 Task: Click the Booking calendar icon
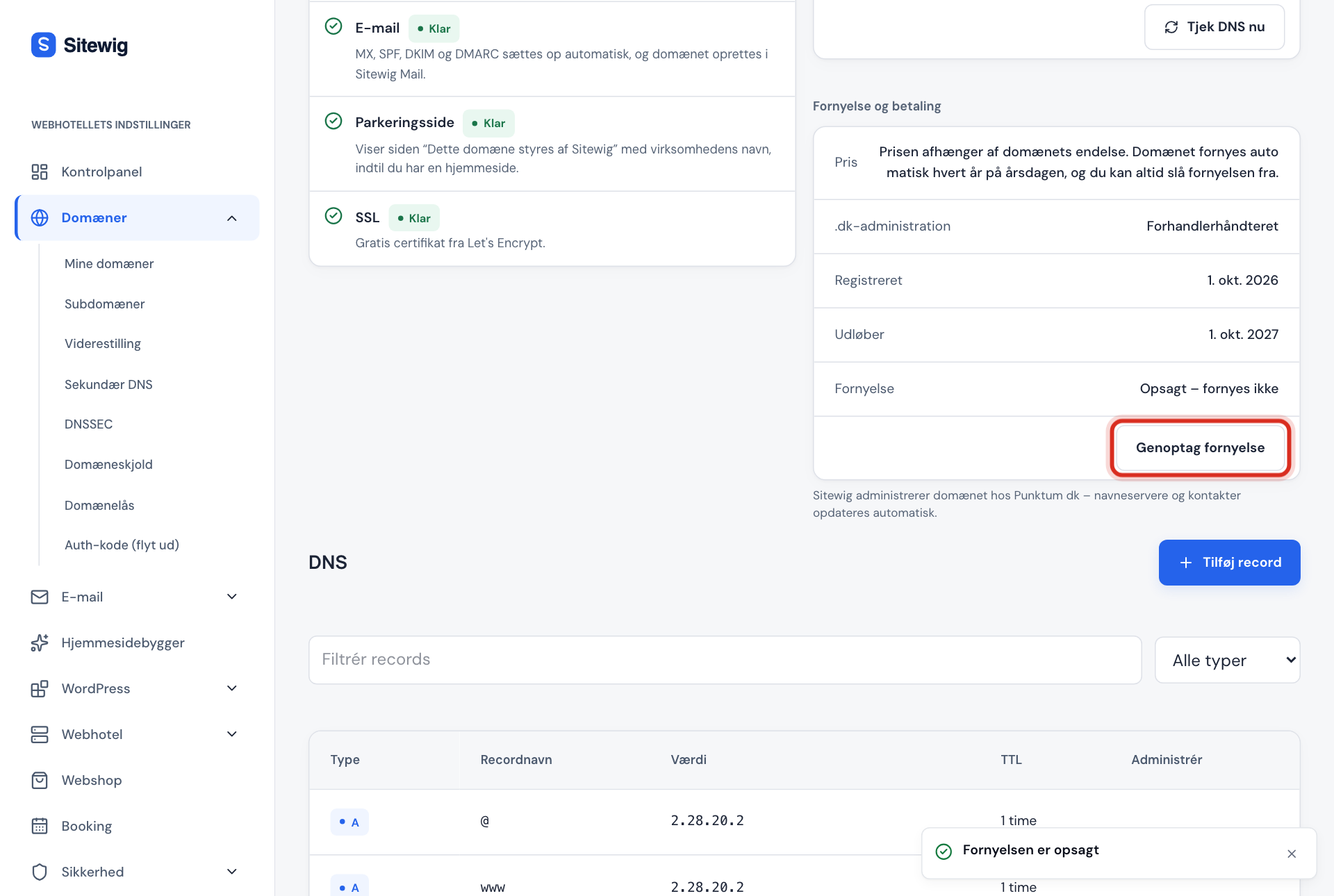[x=40, y=827]
